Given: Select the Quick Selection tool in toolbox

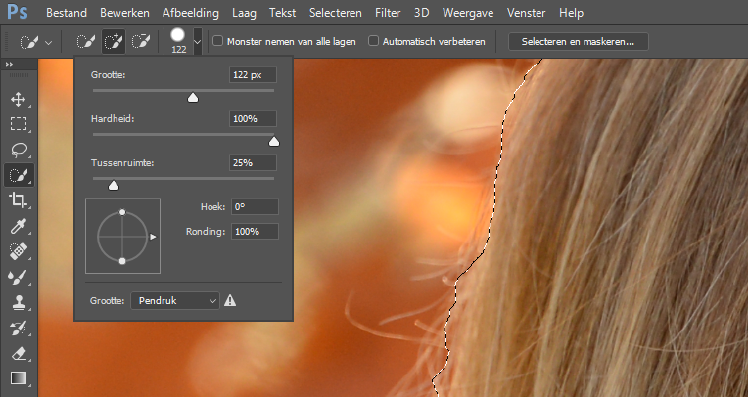Looking at the screenshot, I should 18,176.
